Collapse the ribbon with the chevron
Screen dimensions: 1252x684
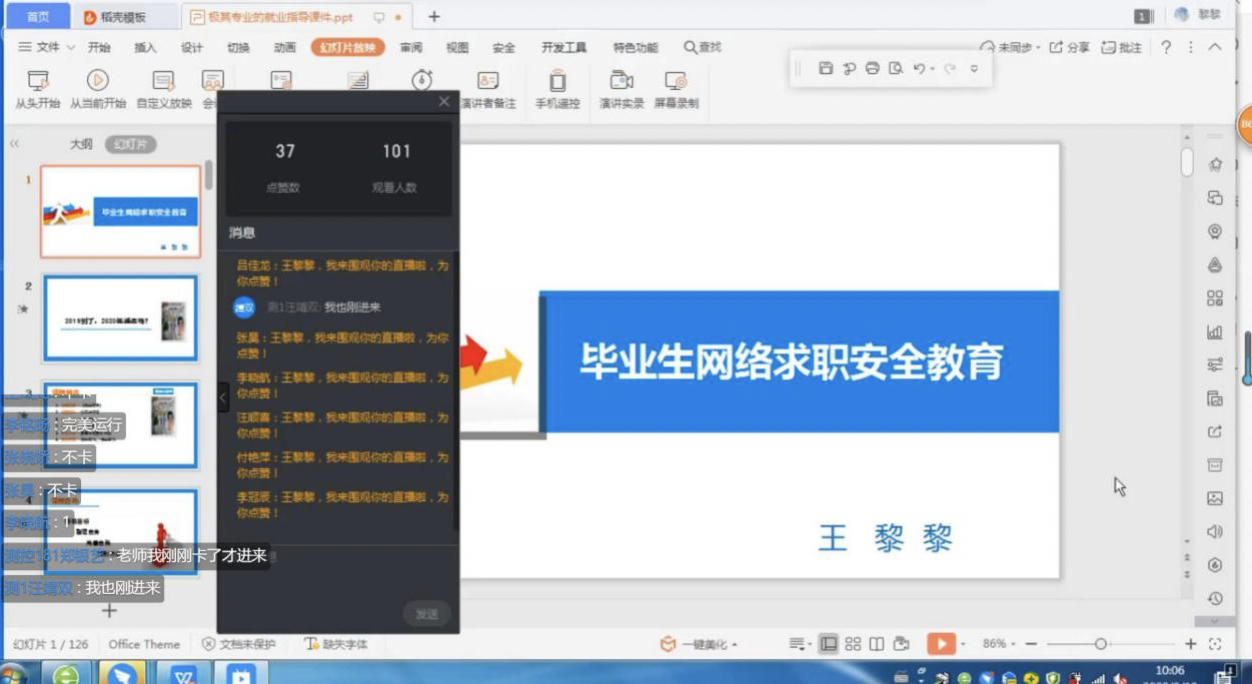click(x=1215, y=47)
